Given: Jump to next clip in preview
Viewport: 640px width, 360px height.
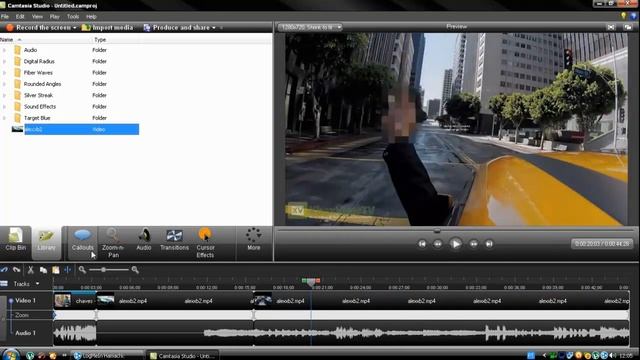Looking at the screenshot, I should point(489,244).
